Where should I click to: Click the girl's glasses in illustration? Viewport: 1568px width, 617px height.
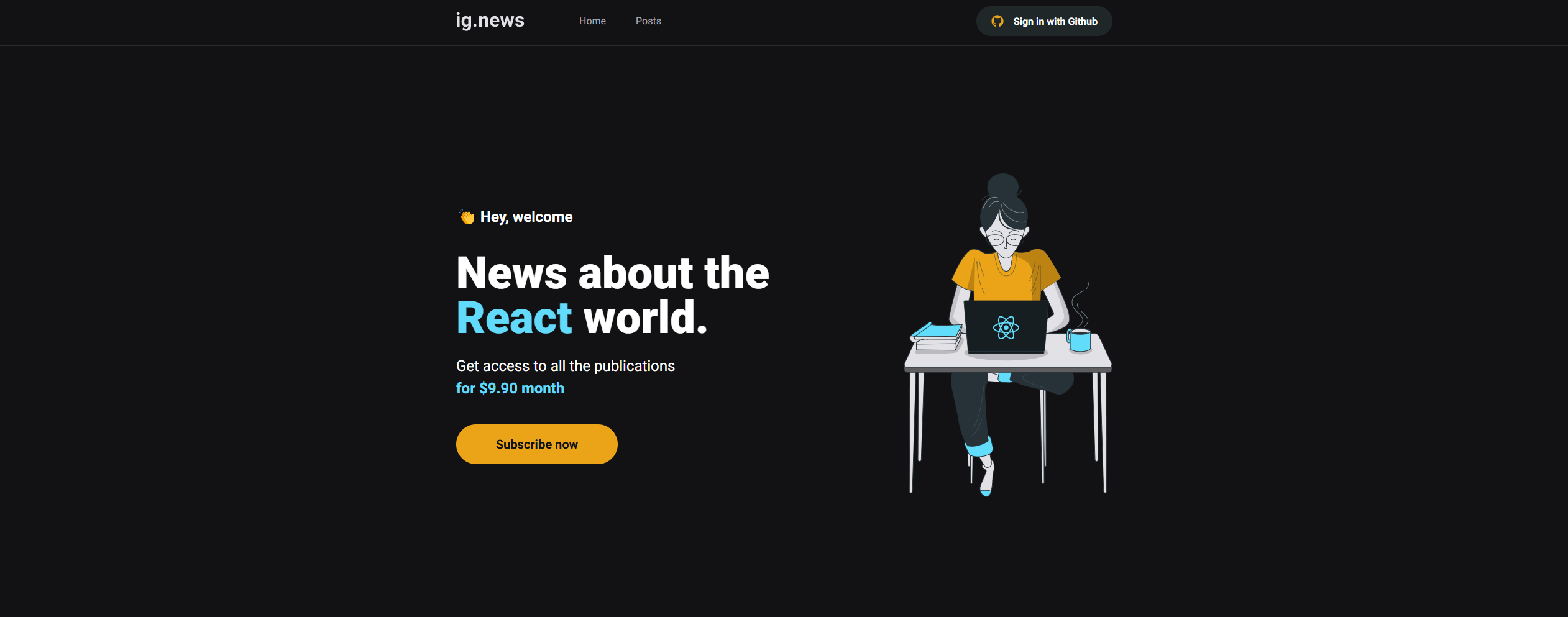1006,239
